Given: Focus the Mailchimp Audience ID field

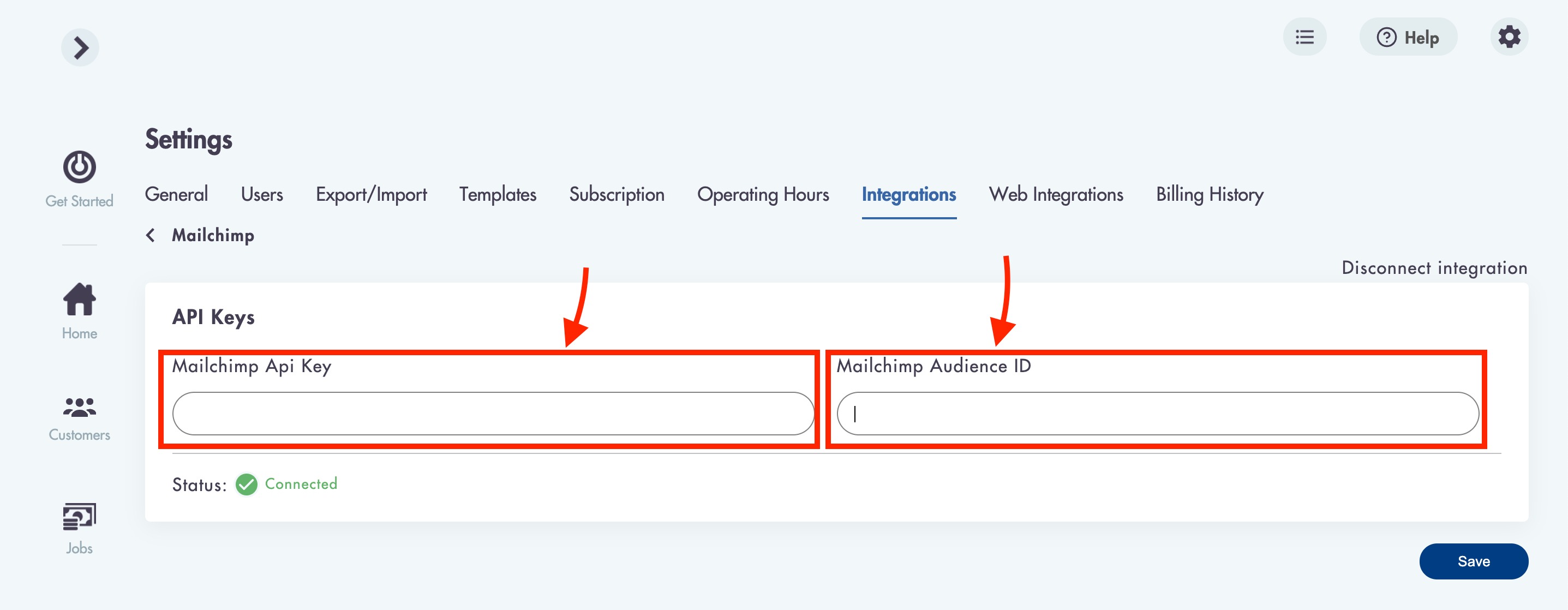Looking at the screenshot, I should click(x=1158, y=414).
